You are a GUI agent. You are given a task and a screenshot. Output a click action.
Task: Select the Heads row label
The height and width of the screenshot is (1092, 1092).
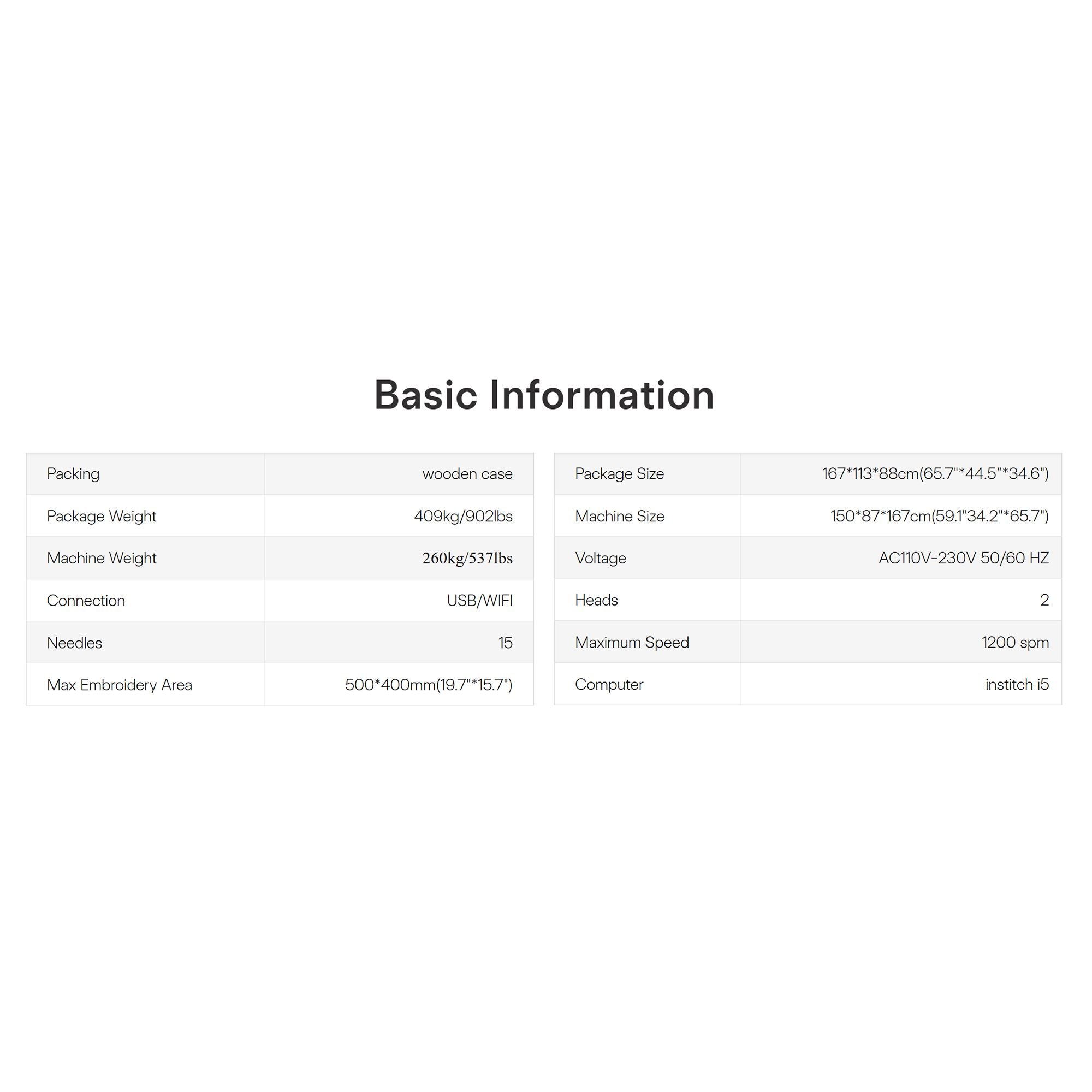[x=596, y=600]
